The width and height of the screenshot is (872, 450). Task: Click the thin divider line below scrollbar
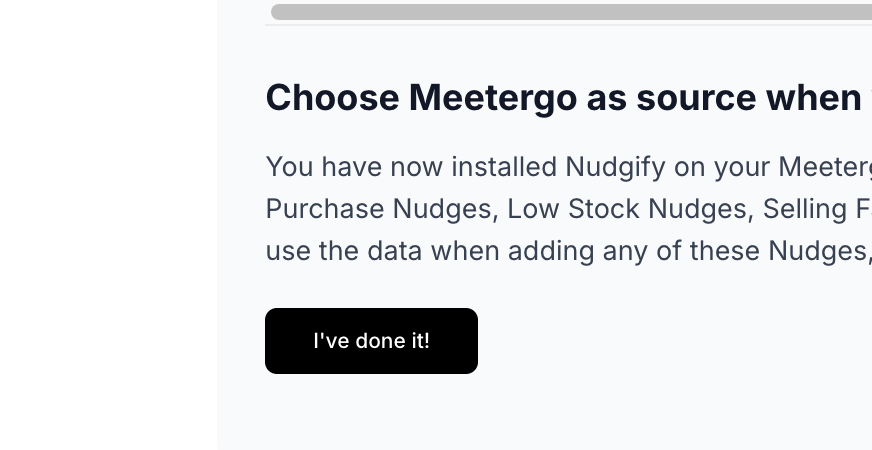568,25
